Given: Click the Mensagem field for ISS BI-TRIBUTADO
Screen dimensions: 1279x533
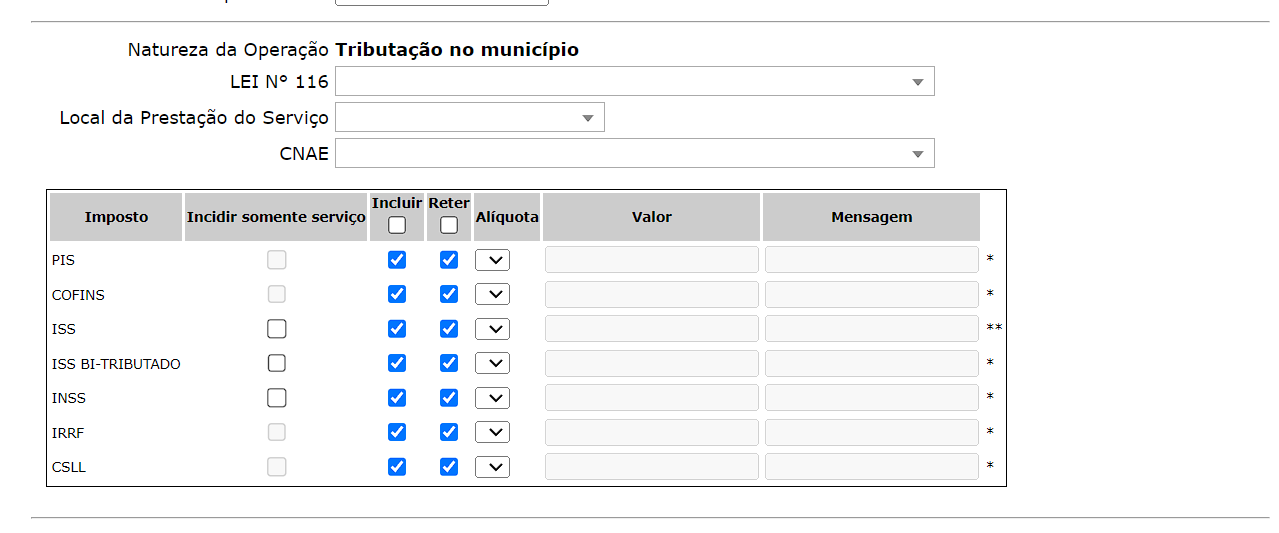Looking at the screenshot, I should pos(871,363).
